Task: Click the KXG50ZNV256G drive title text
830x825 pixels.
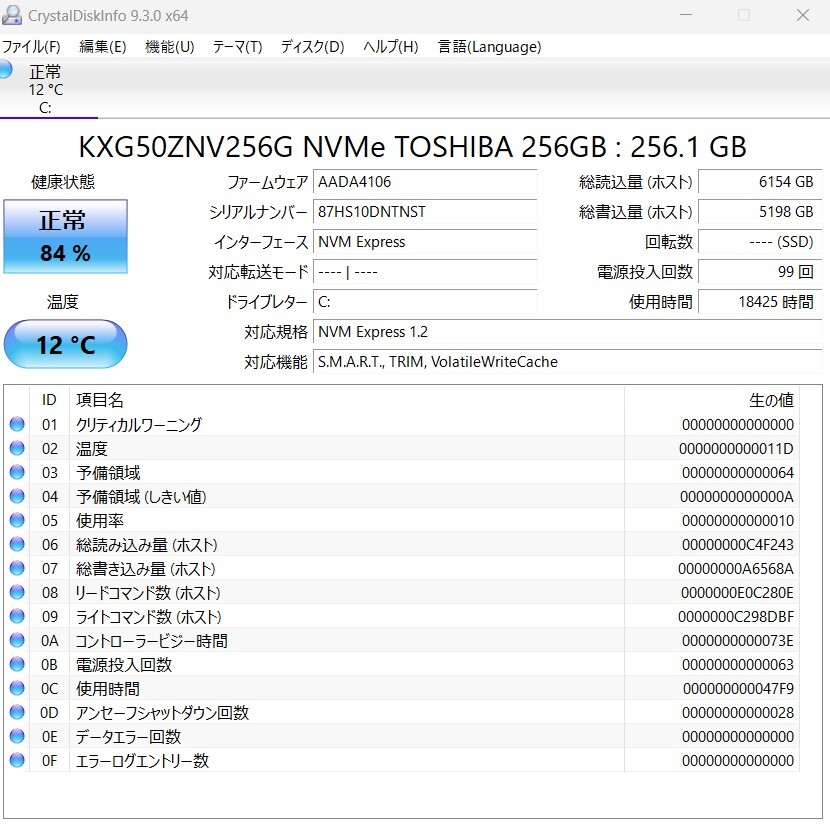Action: pos(414,147)
